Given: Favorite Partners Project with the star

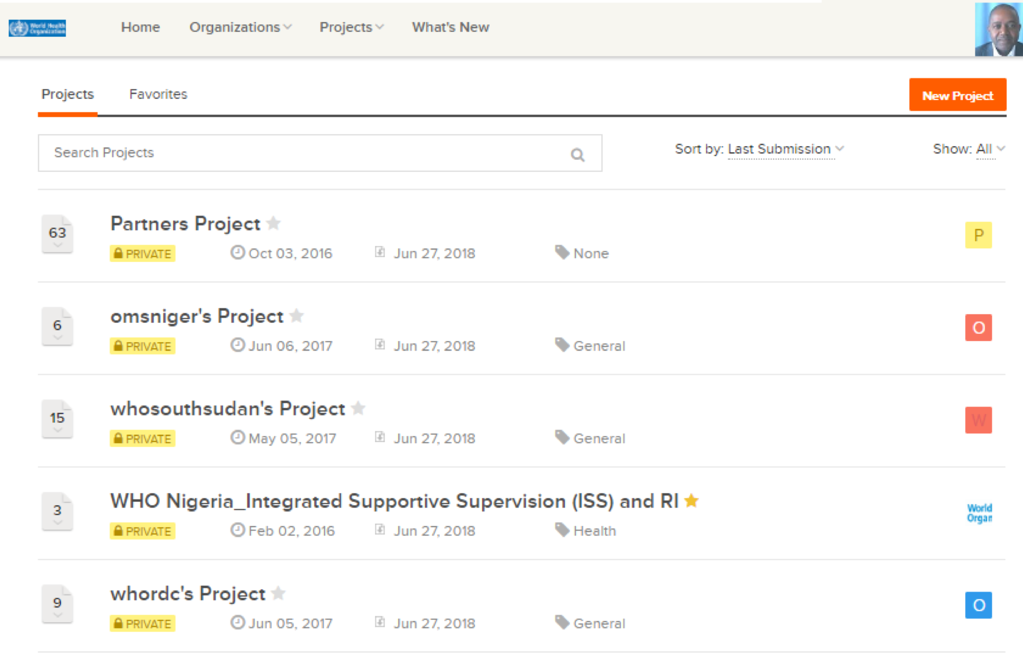Looking at the screenshot, I should point(274,223).
